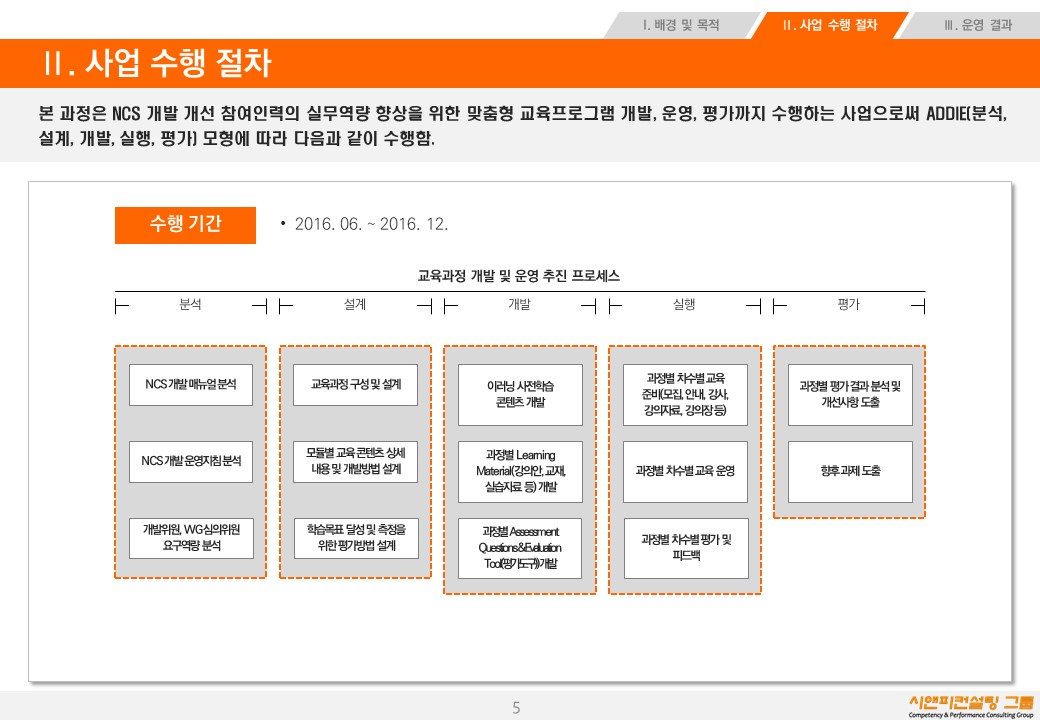Click the '모듈별 교육 콘텐츠 상세 내용' box
1040x720 pixels.
point(356,461)
